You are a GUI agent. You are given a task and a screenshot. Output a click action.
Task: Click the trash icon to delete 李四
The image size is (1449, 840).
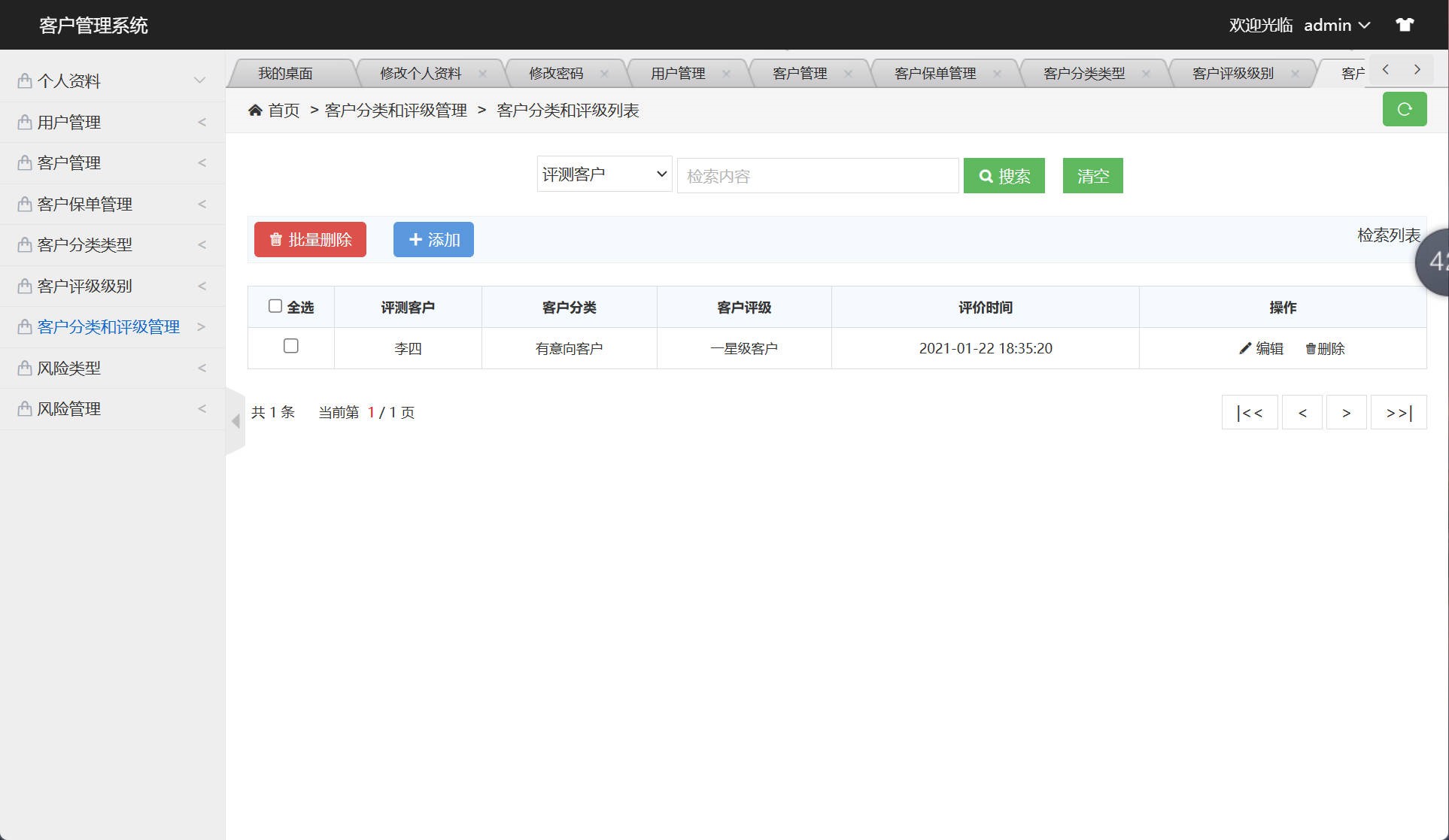(x=1311, y=348)
